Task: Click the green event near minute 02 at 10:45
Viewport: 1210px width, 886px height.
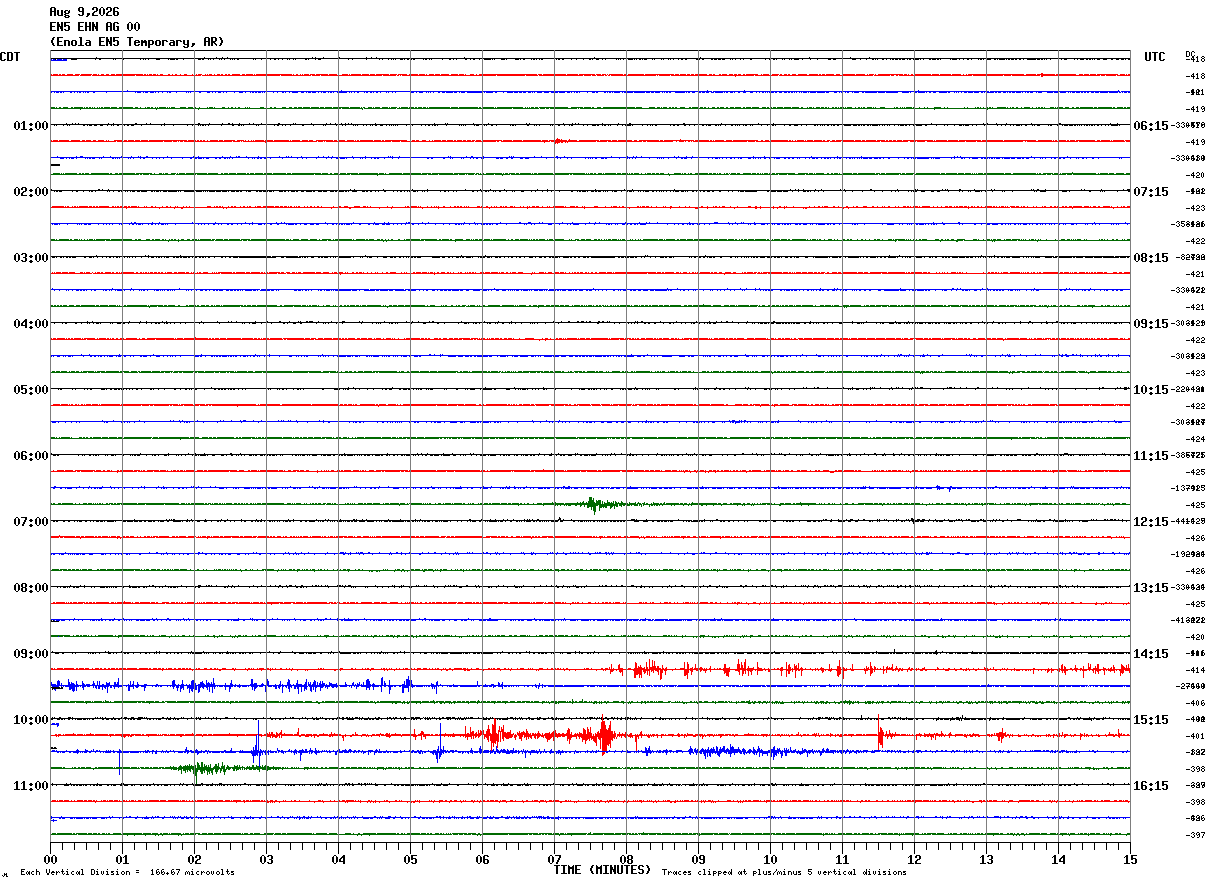Action: 203,768
